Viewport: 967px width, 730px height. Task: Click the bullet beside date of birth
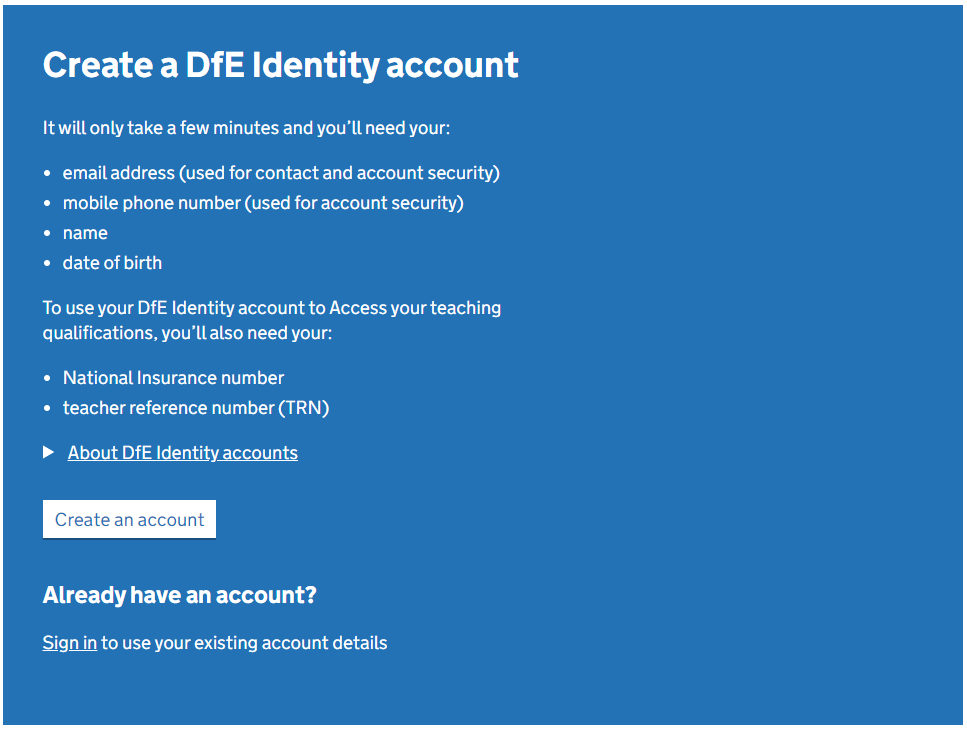click(x=46, y=262)
